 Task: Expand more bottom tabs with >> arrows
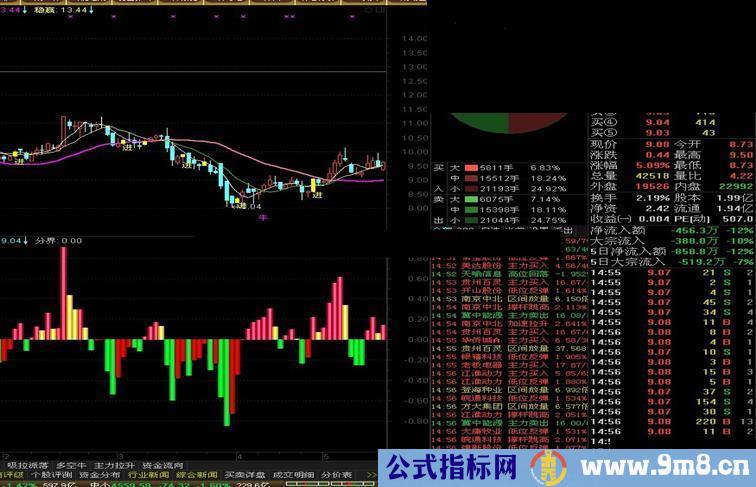(371, 475)
